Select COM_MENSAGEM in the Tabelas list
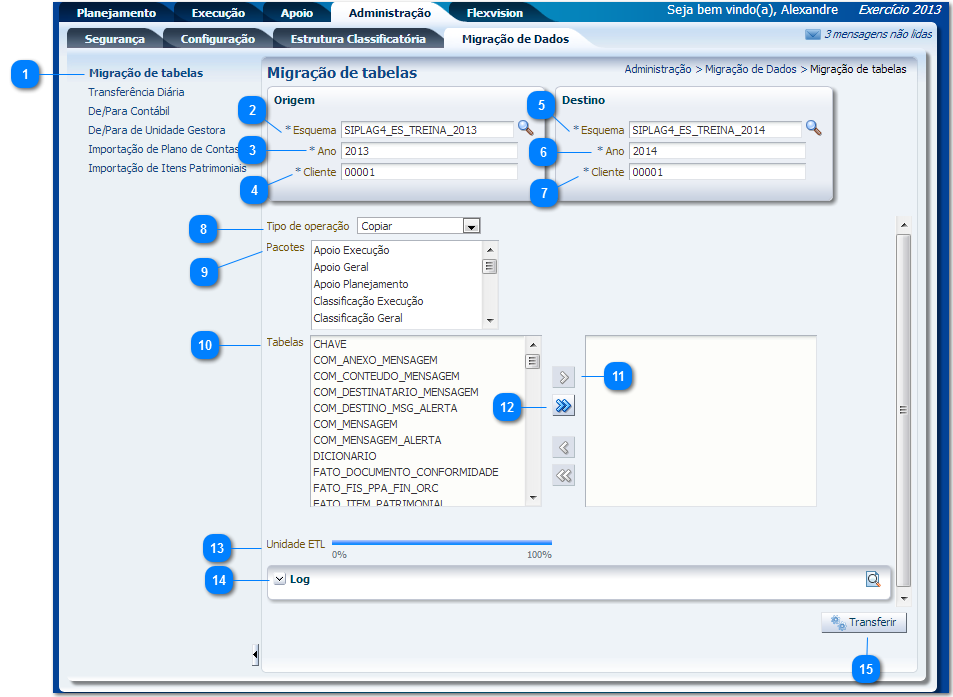953x697 pixels. click(x=355, y=424)
